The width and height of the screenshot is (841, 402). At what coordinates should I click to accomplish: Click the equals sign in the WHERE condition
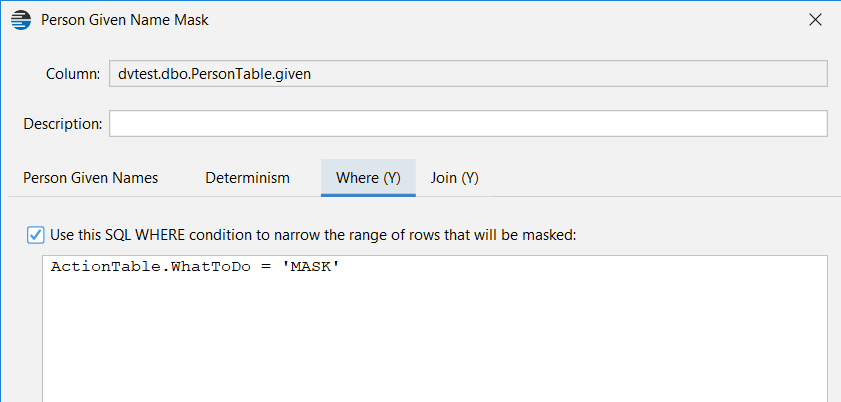click(266, 267)
